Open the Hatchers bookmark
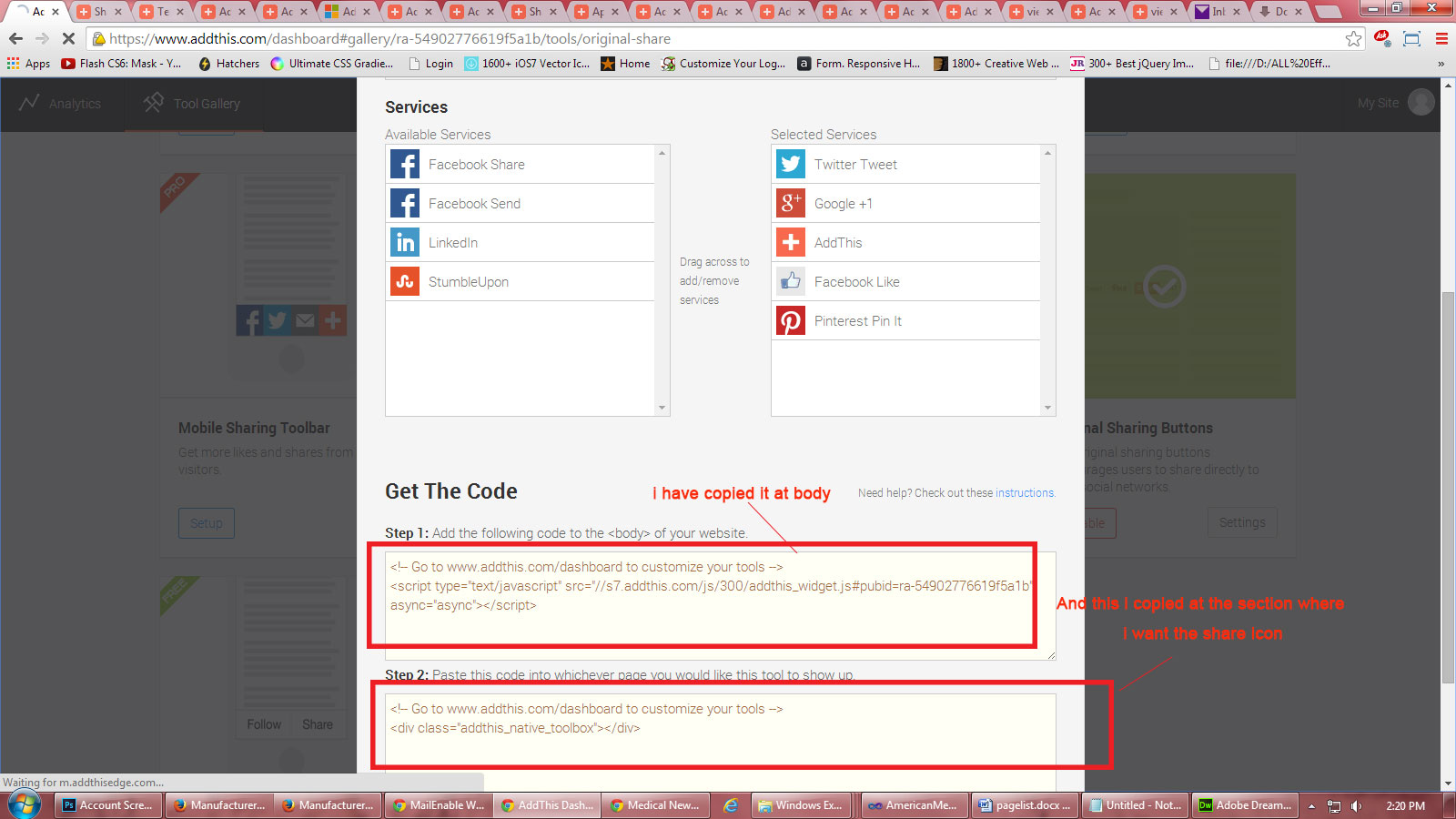 pos(228,64)
